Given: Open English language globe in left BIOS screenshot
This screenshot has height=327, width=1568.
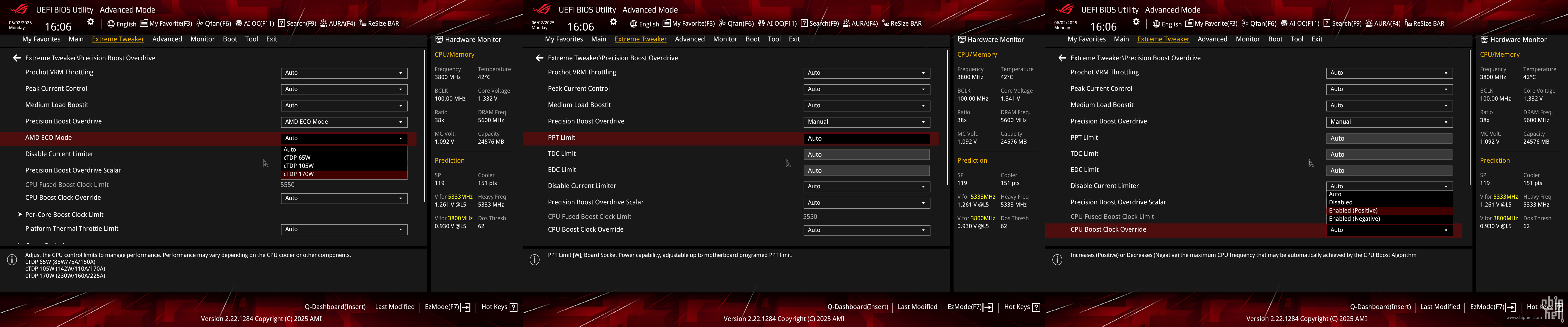Looking at the screenshot, I should pos(122,24).
